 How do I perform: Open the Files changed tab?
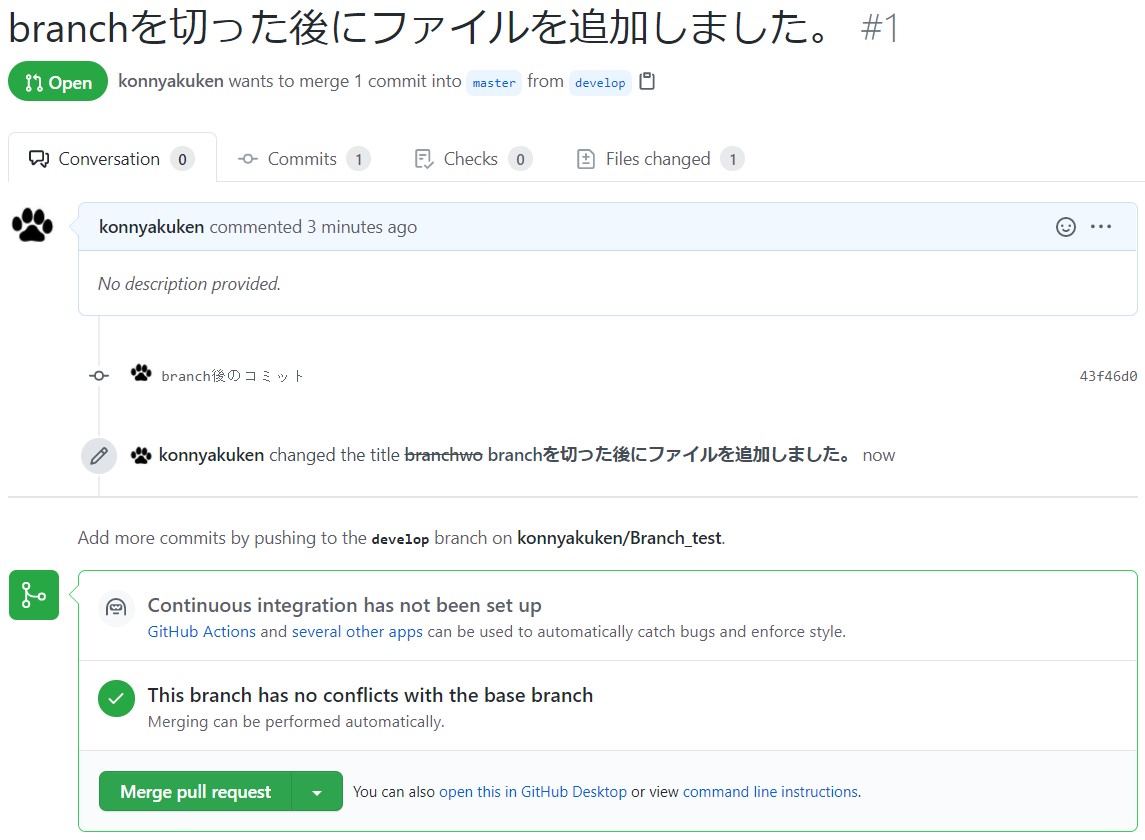[x=660, y=159]
